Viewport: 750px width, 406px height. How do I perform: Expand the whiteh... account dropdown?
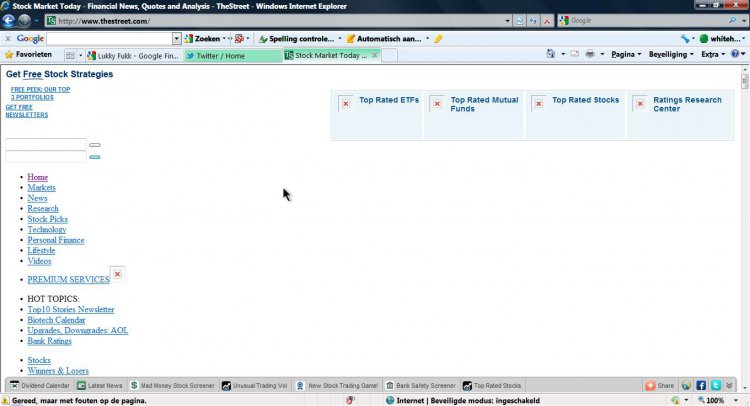(743, 39)
